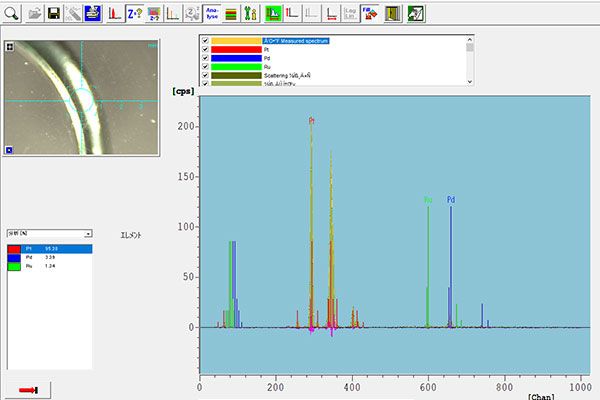Open the analysis [%] dropdown

pyautogui.click(x=88, y=231)
